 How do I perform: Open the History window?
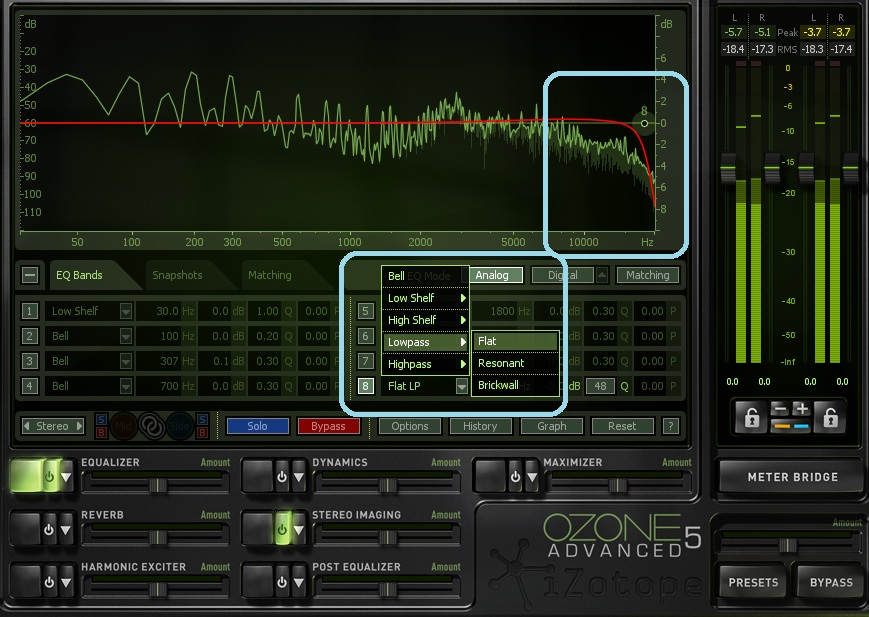(x=480, y=426)
